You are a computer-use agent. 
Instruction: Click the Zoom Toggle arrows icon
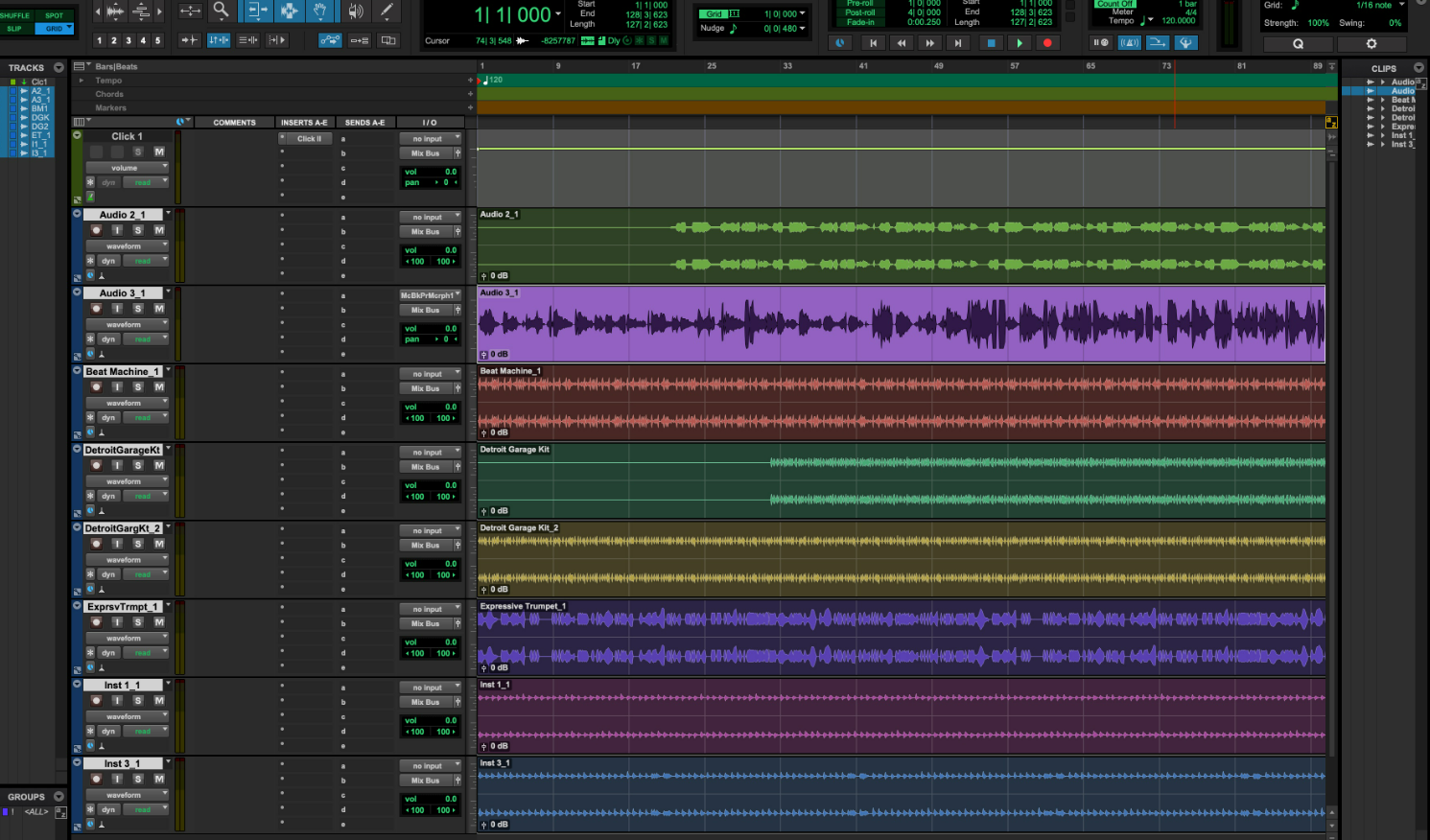click(190, 11)
